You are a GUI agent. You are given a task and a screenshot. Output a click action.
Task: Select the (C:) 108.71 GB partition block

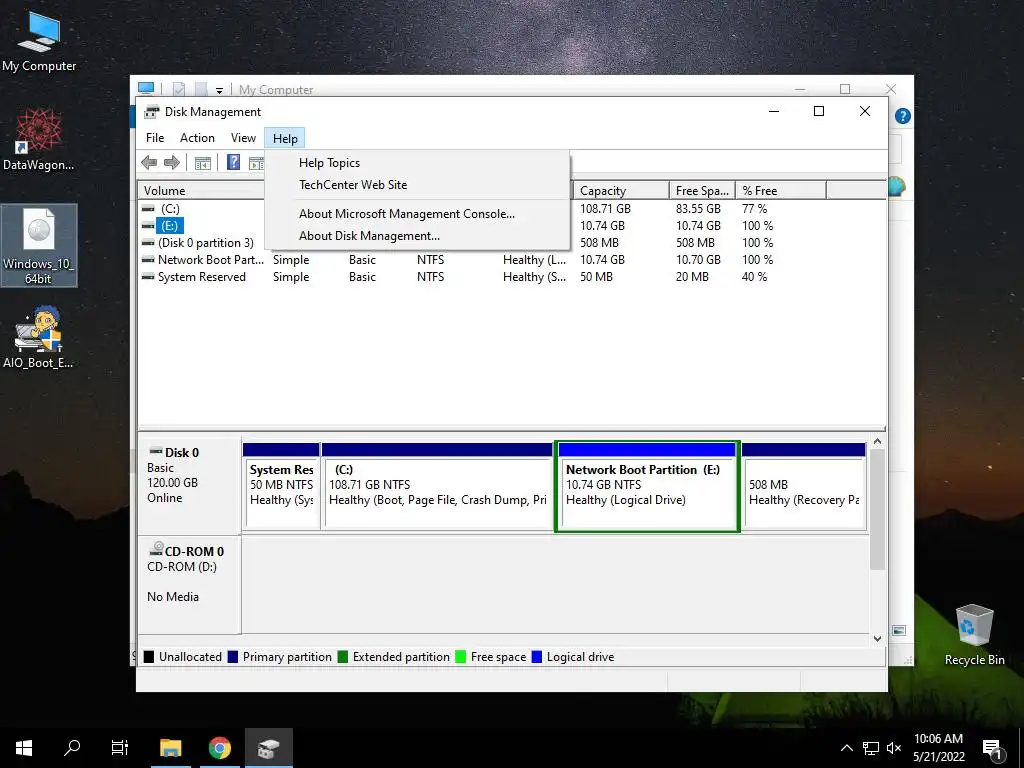coord(437,485)
